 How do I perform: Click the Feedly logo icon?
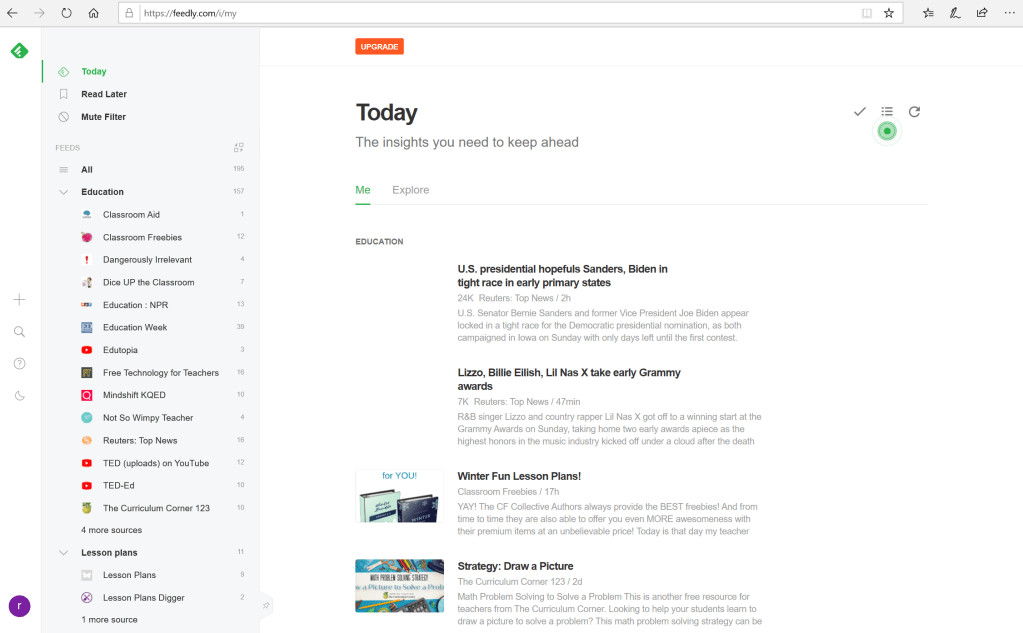20,51
